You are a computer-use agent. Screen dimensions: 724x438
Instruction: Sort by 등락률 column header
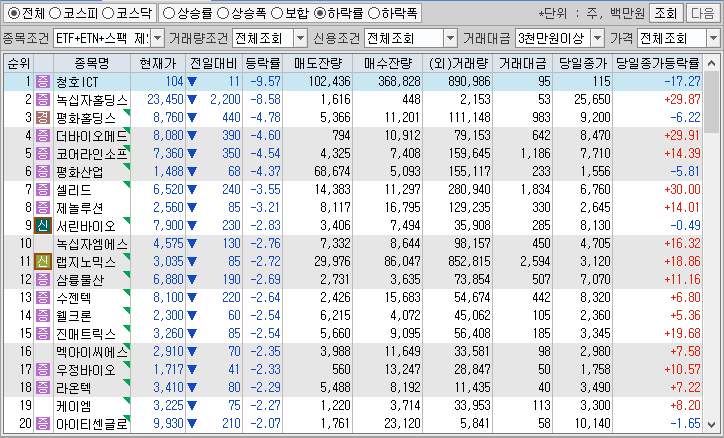[262, 63]
